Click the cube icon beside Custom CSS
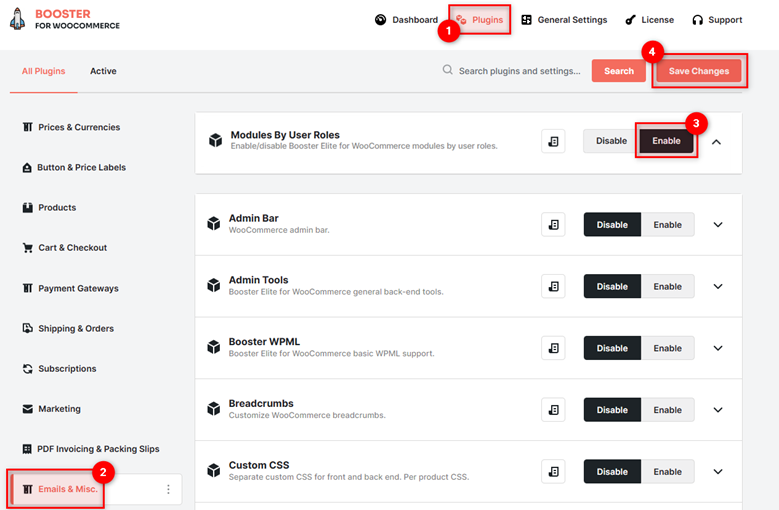Screen dimensions: 779x510 (214, 470)
